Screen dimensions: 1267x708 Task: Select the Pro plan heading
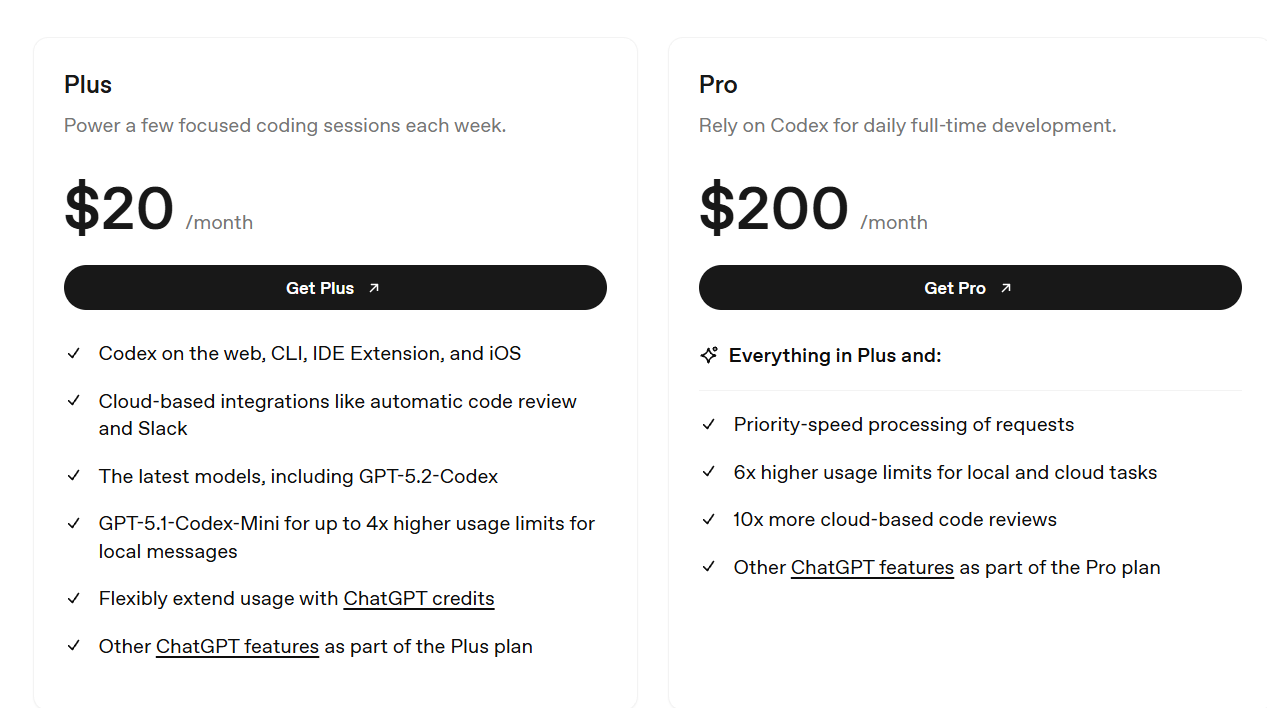718,85
